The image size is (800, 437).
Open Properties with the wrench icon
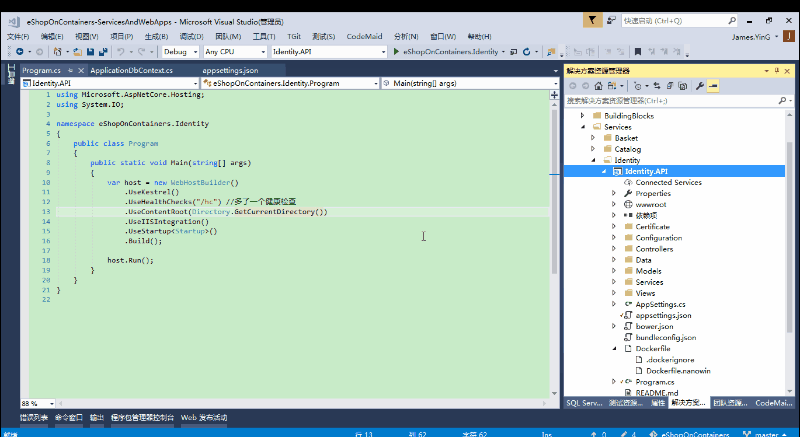699,86
